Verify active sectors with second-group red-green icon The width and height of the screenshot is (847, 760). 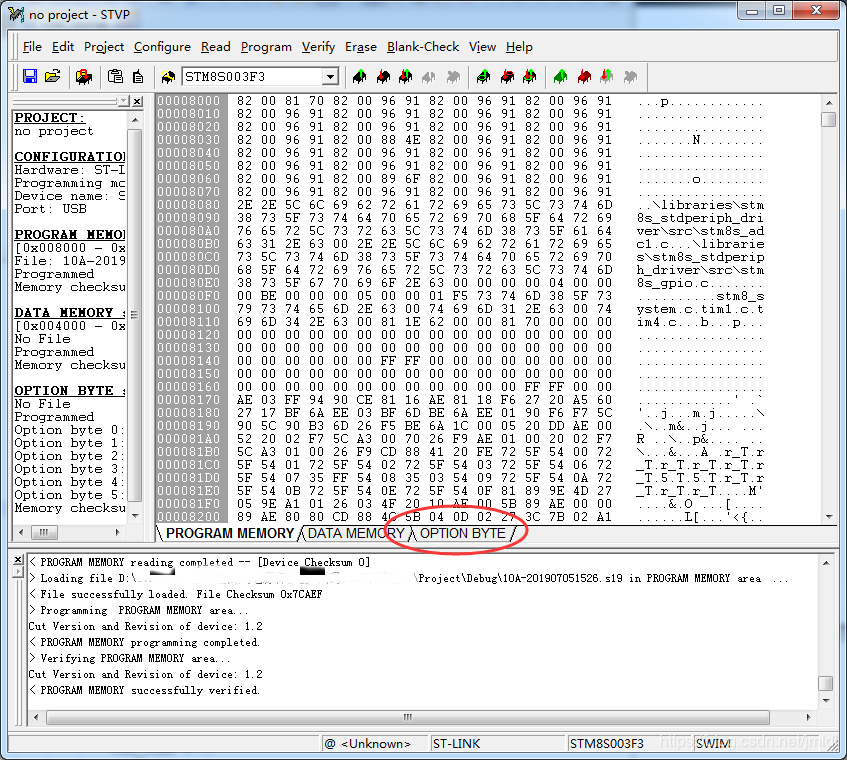tap(529, 77)
